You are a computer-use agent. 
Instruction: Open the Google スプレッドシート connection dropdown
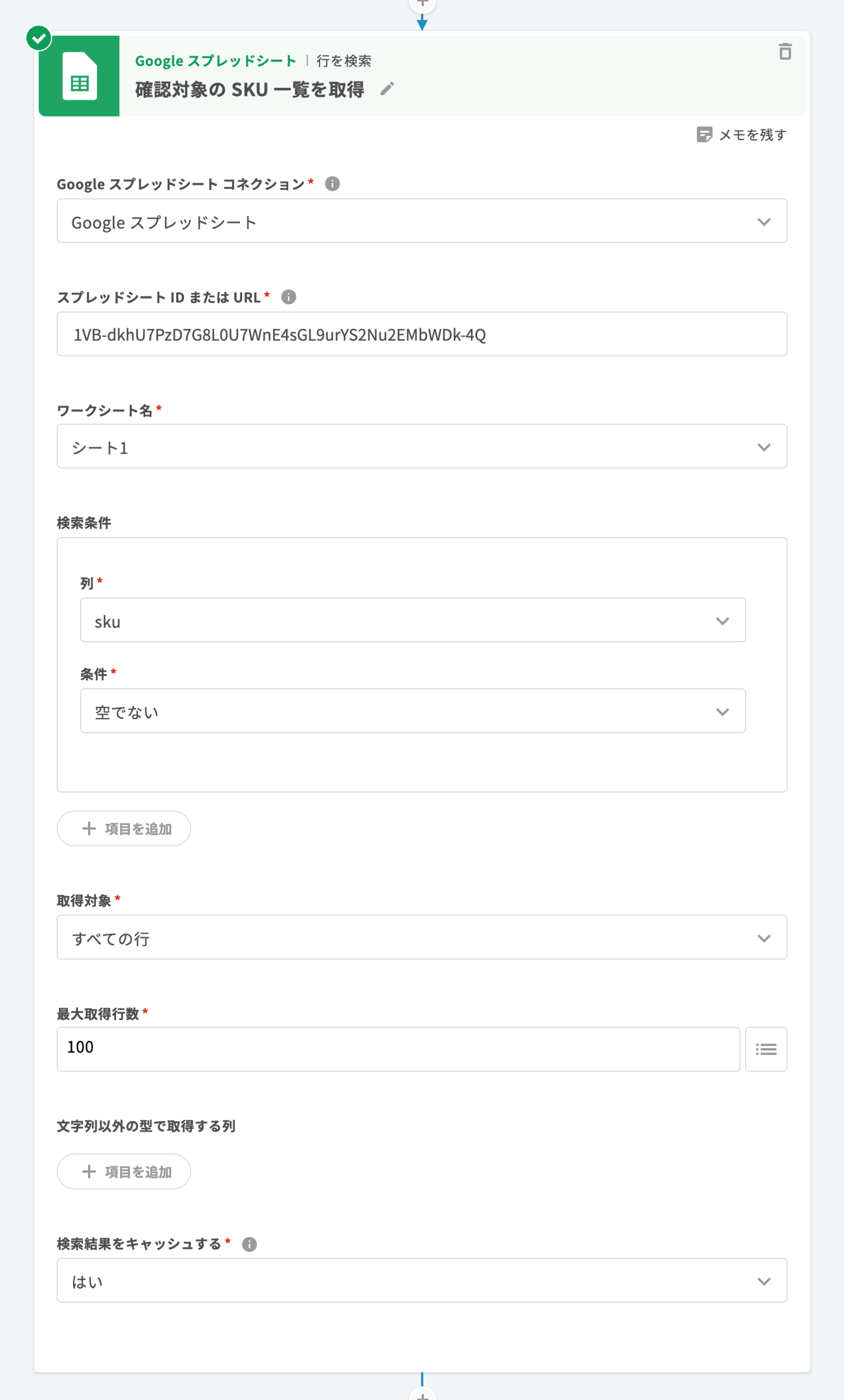tap(421, 221)
